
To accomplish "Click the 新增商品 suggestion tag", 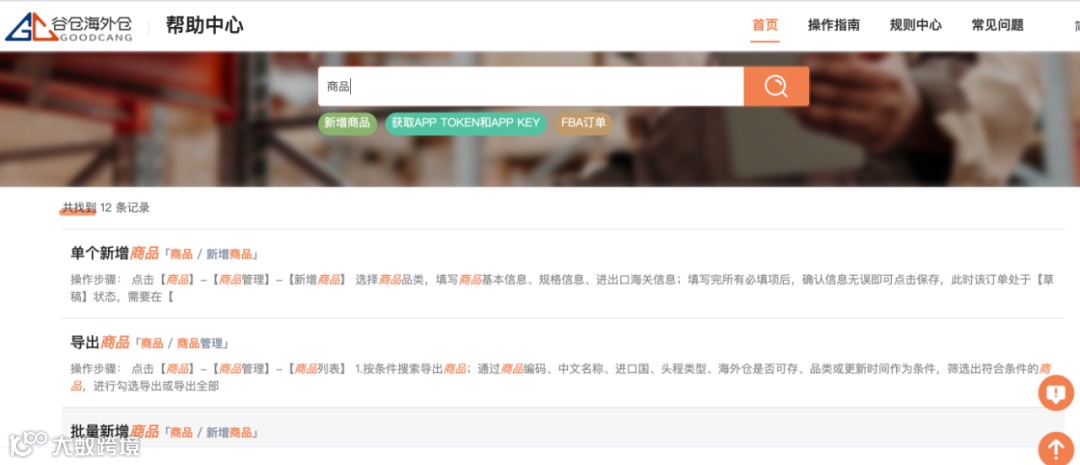I will tap(347, 123).
